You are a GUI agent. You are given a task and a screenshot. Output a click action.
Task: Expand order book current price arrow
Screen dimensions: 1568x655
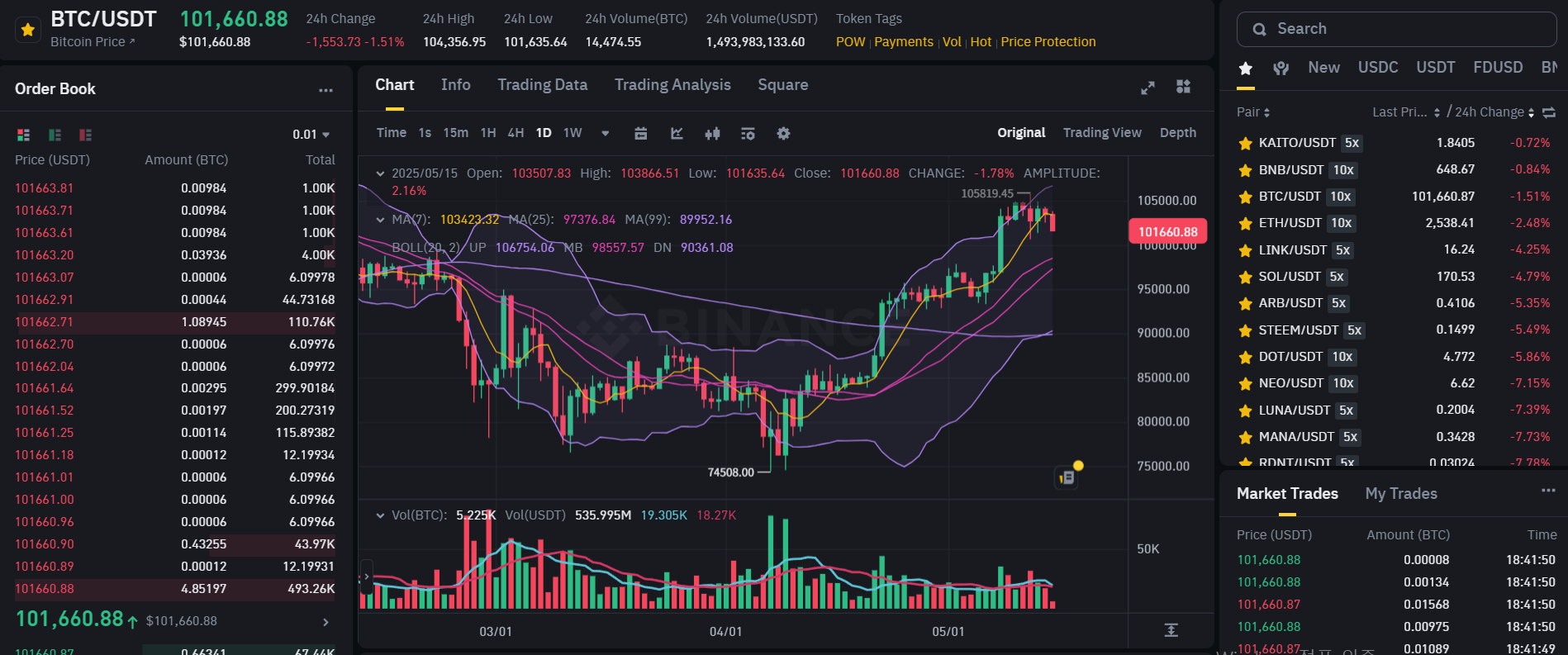tap(325, 622)
